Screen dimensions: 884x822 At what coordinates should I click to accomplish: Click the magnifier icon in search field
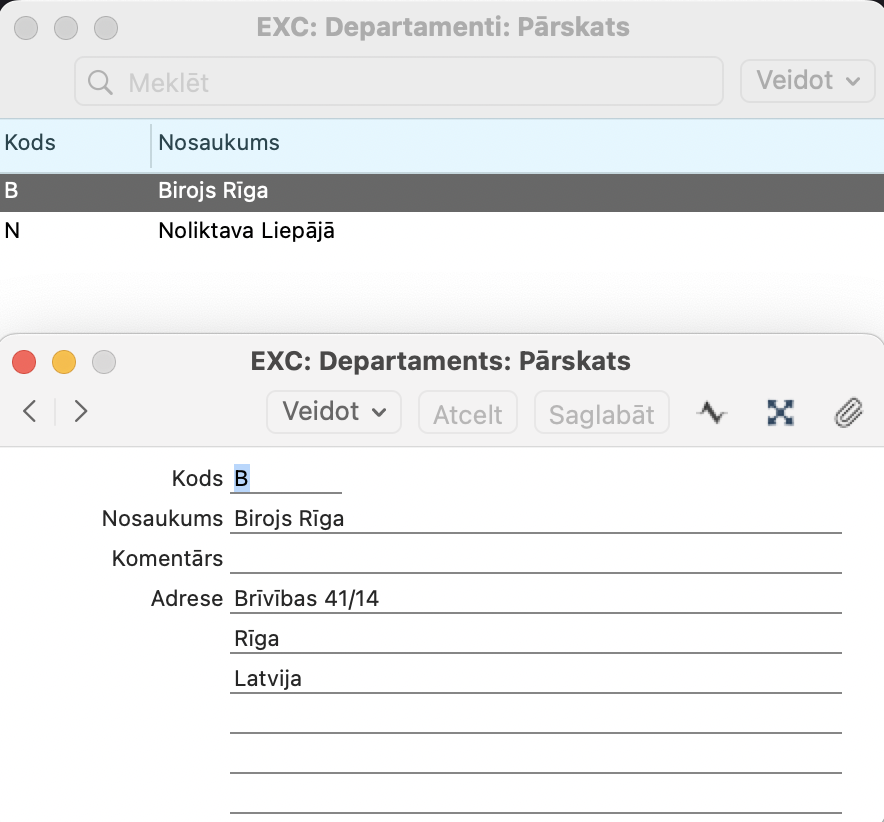click(100, 82)
